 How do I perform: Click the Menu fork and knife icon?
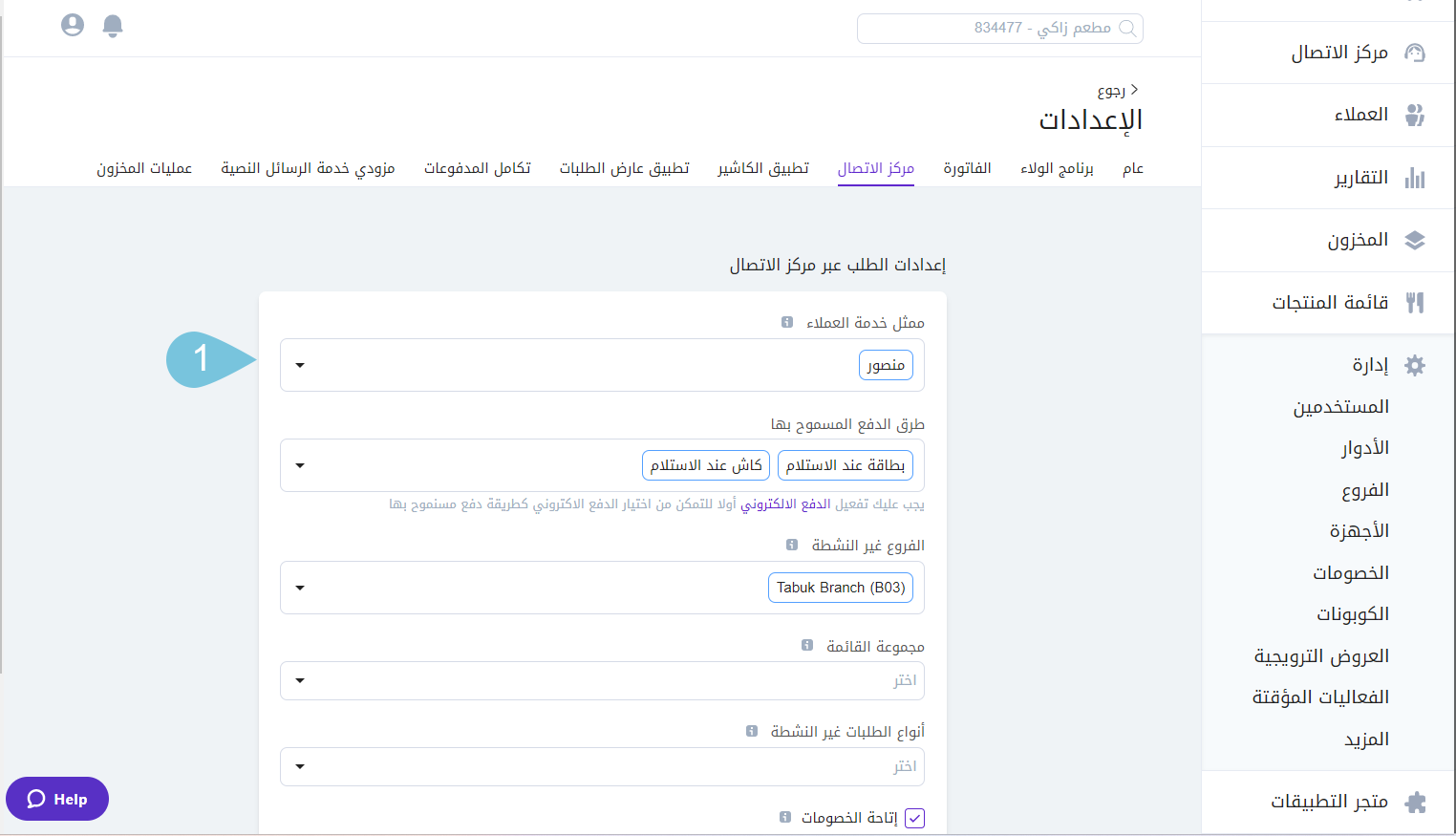point(1415,303)
